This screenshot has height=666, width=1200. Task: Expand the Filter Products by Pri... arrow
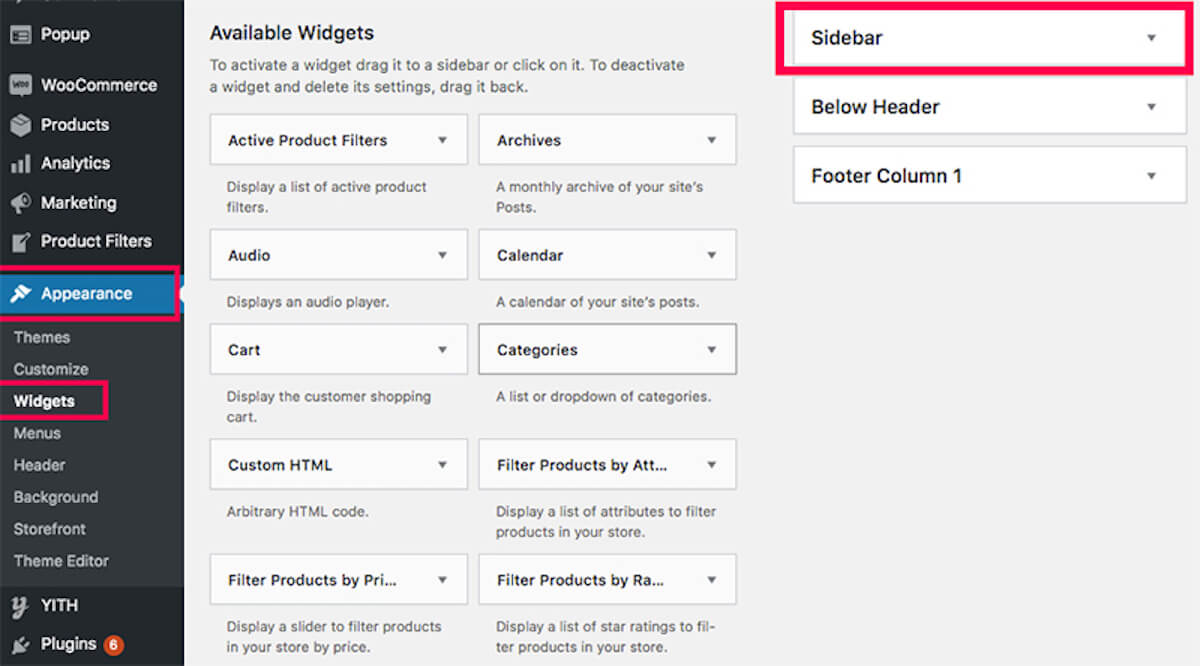(x=442, y=580)
